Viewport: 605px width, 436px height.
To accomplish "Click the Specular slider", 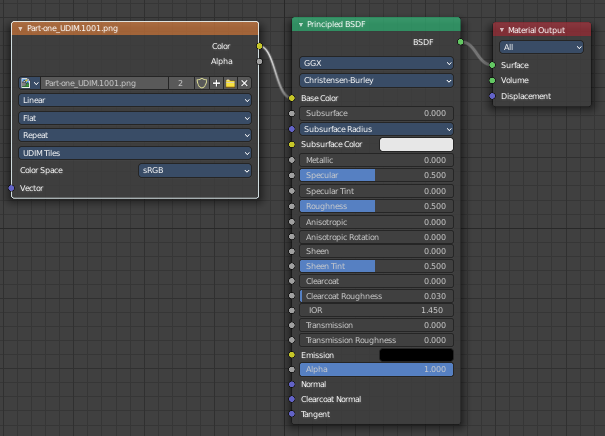I will click(376, 175).
